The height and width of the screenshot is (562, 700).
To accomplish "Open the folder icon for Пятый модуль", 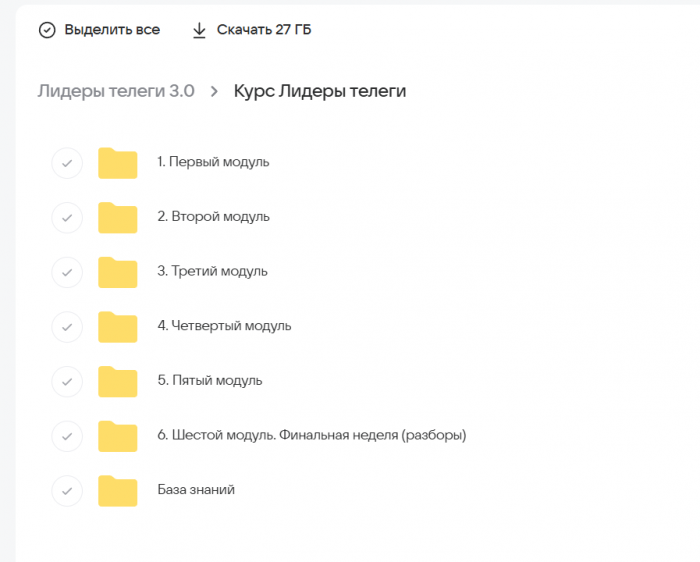I will [x=117, y=381].
